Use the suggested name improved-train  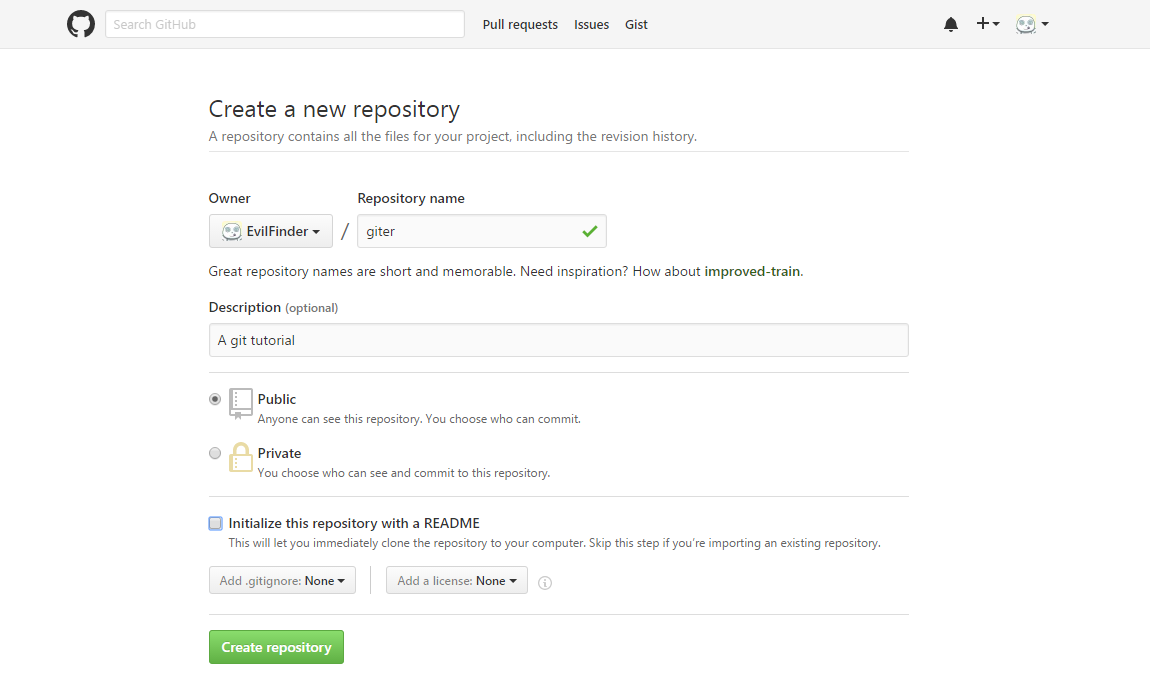(x=752, y=271)
